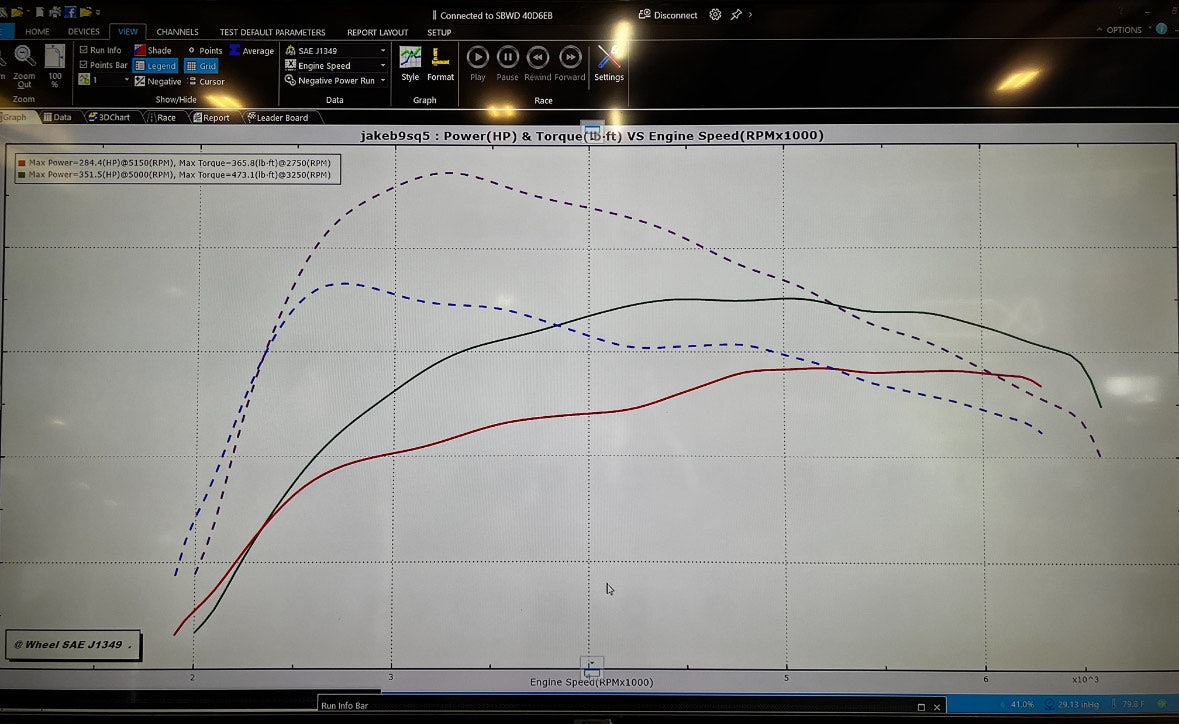
Task: Open the Settings crossed-wrench icon
Action: click(x=609, y=62)
